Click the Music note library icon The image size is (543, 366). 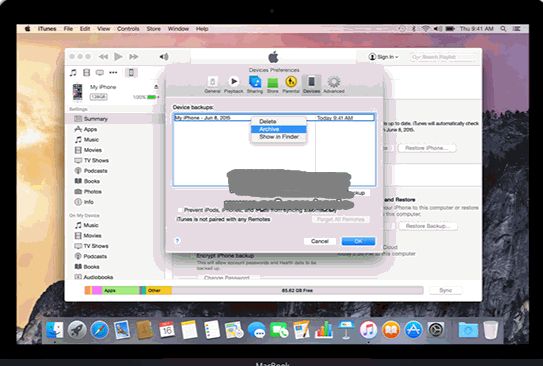[73, 73]
